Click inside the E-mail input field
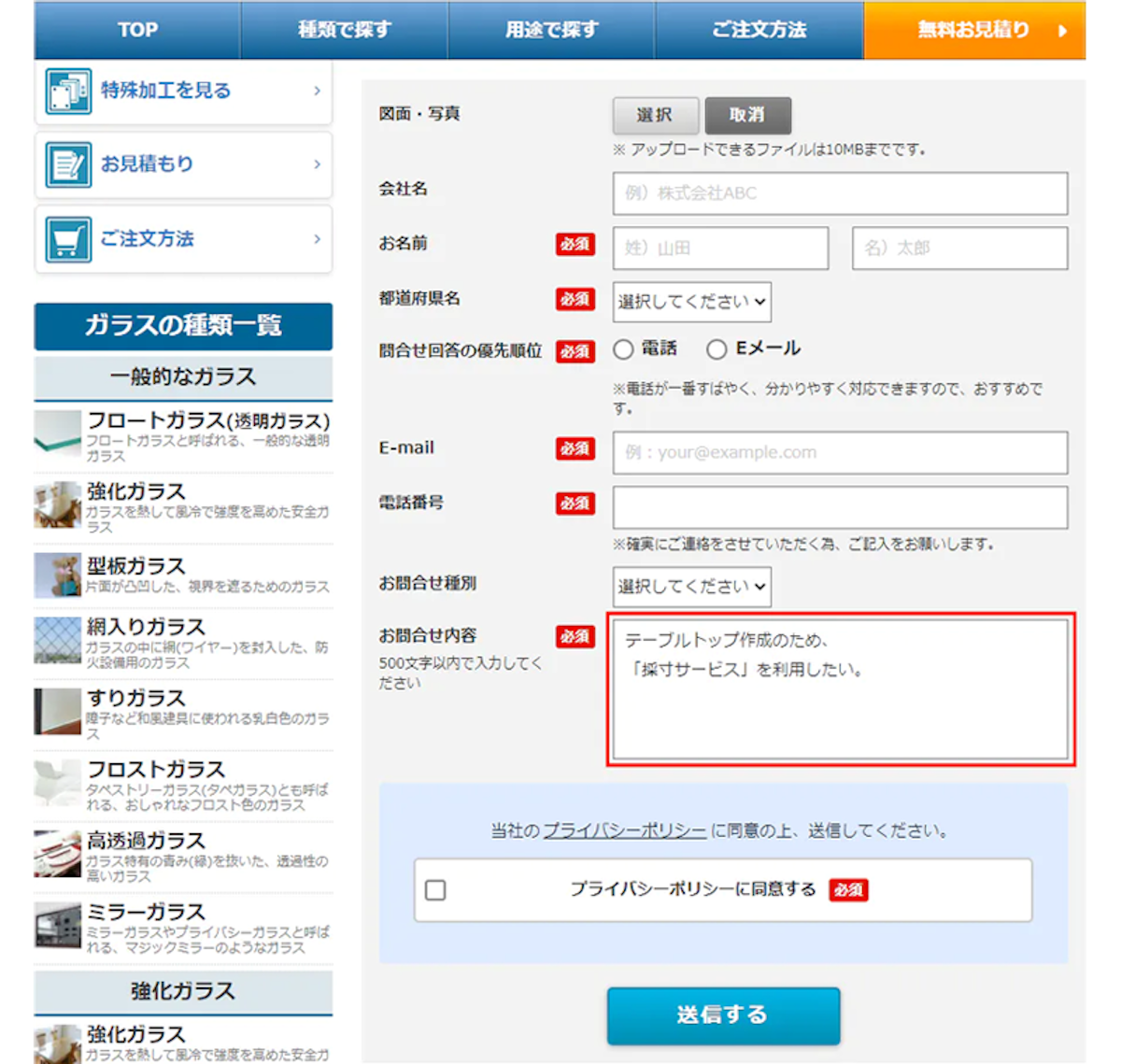The height and width of the screenshot is (1064, 1121). coord(839,452)
